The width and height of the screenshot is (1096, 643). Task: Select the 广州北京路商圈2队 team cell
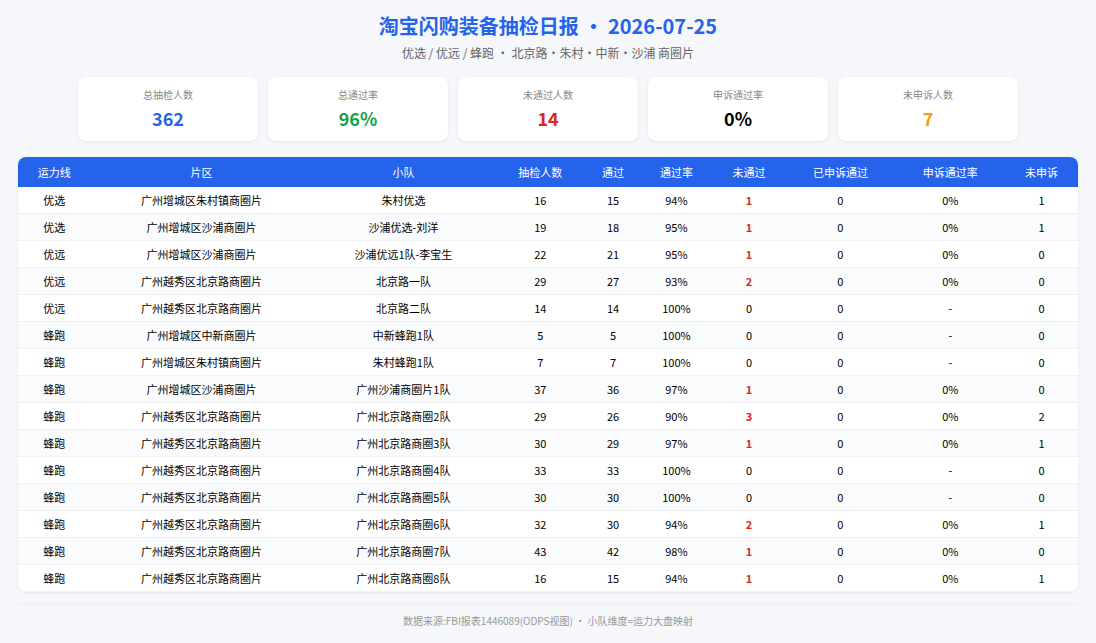[x=403, y=417]
